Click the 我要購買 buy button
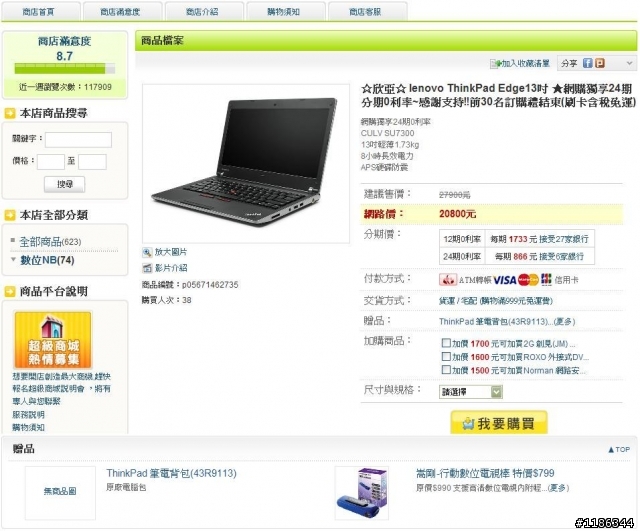Image resolution: width=640 pixels, height=531 pixels. tap(499, 423)
